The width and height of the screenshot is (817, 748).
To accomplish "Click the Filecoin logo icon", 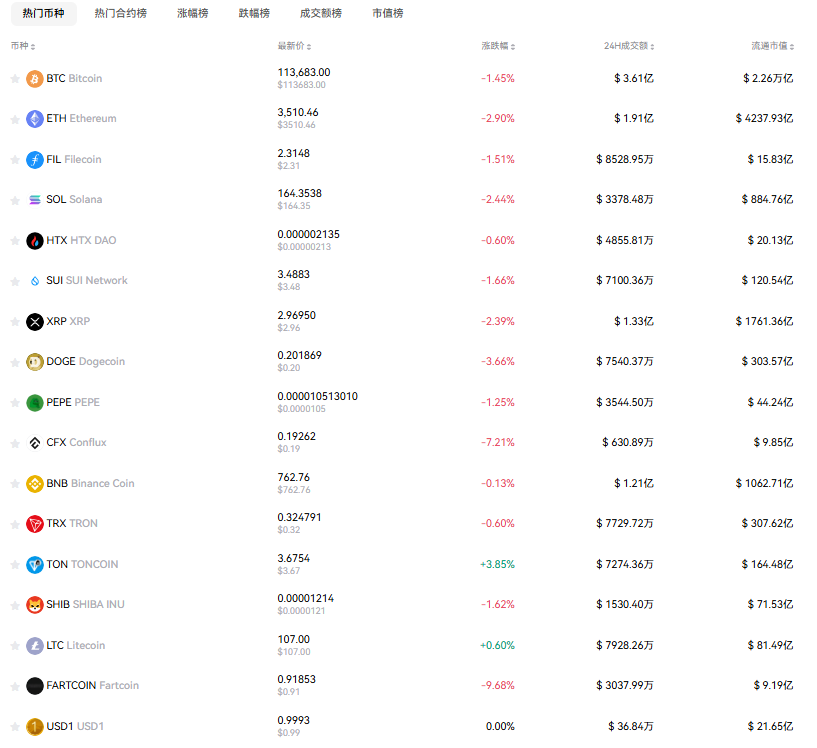I will click(35, 160).
